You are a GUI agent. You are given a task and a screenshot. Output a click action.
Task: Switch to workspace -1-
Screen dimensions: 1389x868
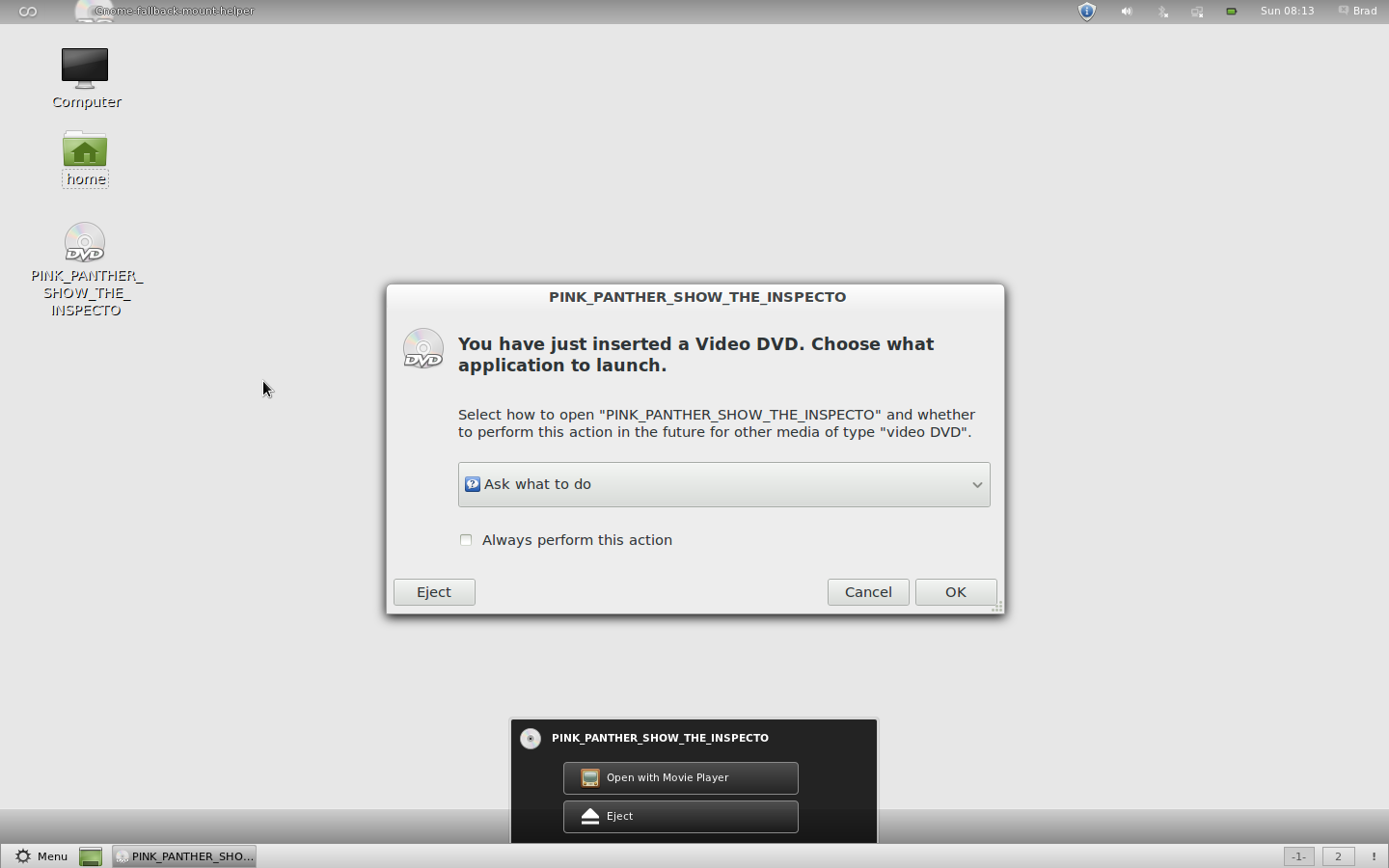[x=1298, y=856]
